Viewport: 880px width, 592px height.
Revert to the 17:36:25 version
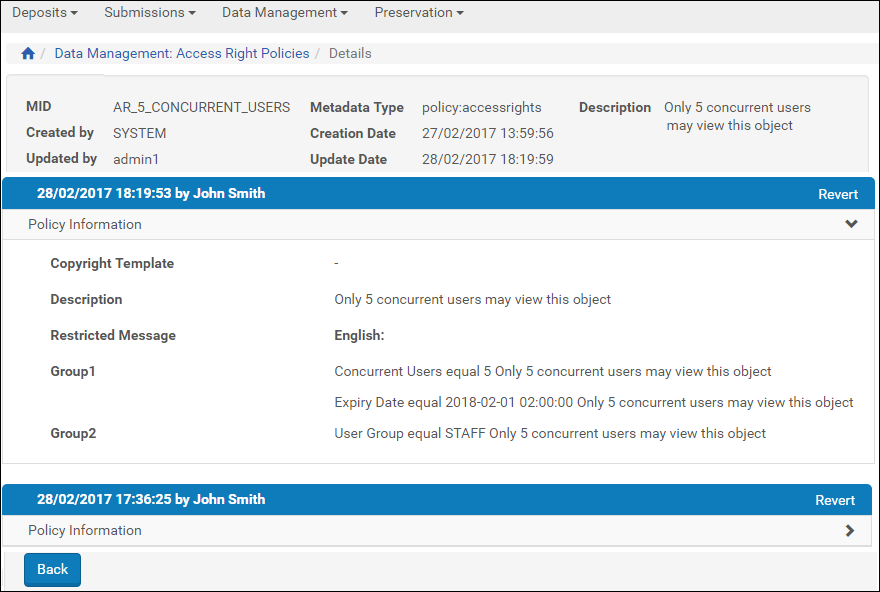(x=835, y=500)
